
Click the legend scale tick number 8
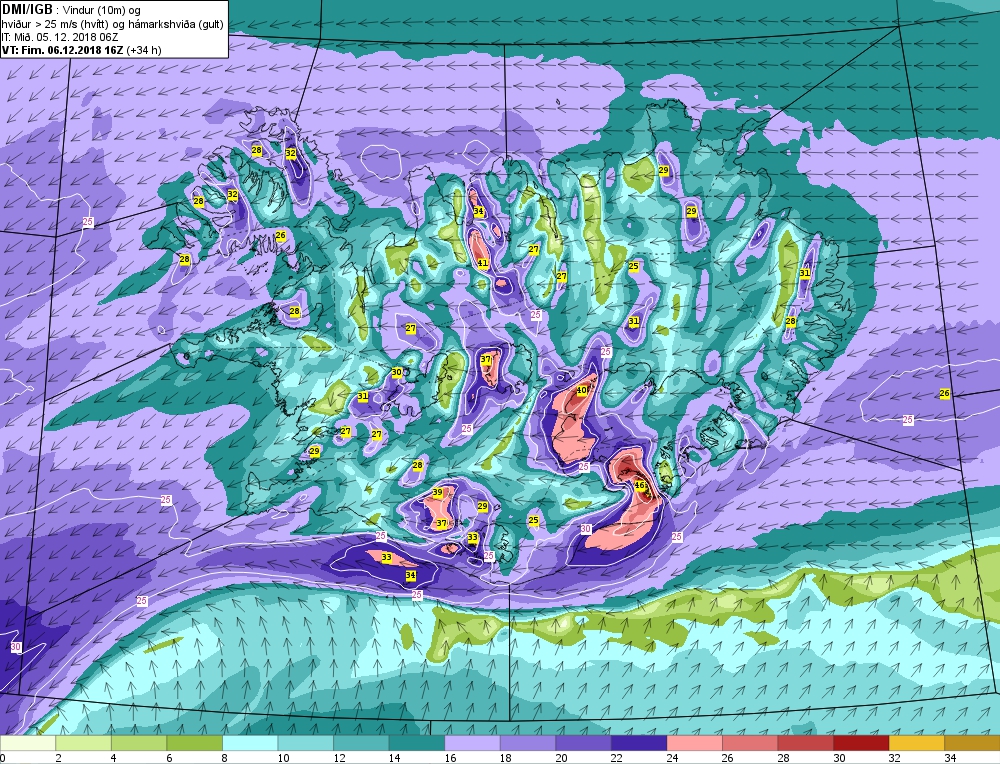coord(226,758)
